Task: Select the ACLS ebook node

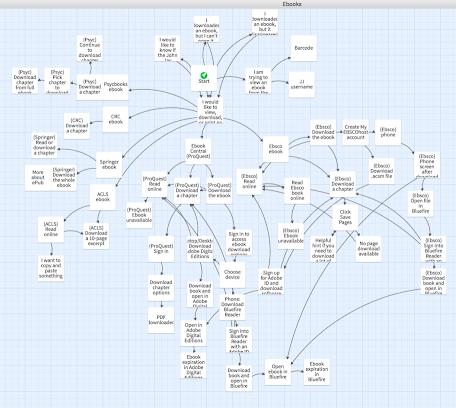Action: pyautogui.click(x=103, y=197)
